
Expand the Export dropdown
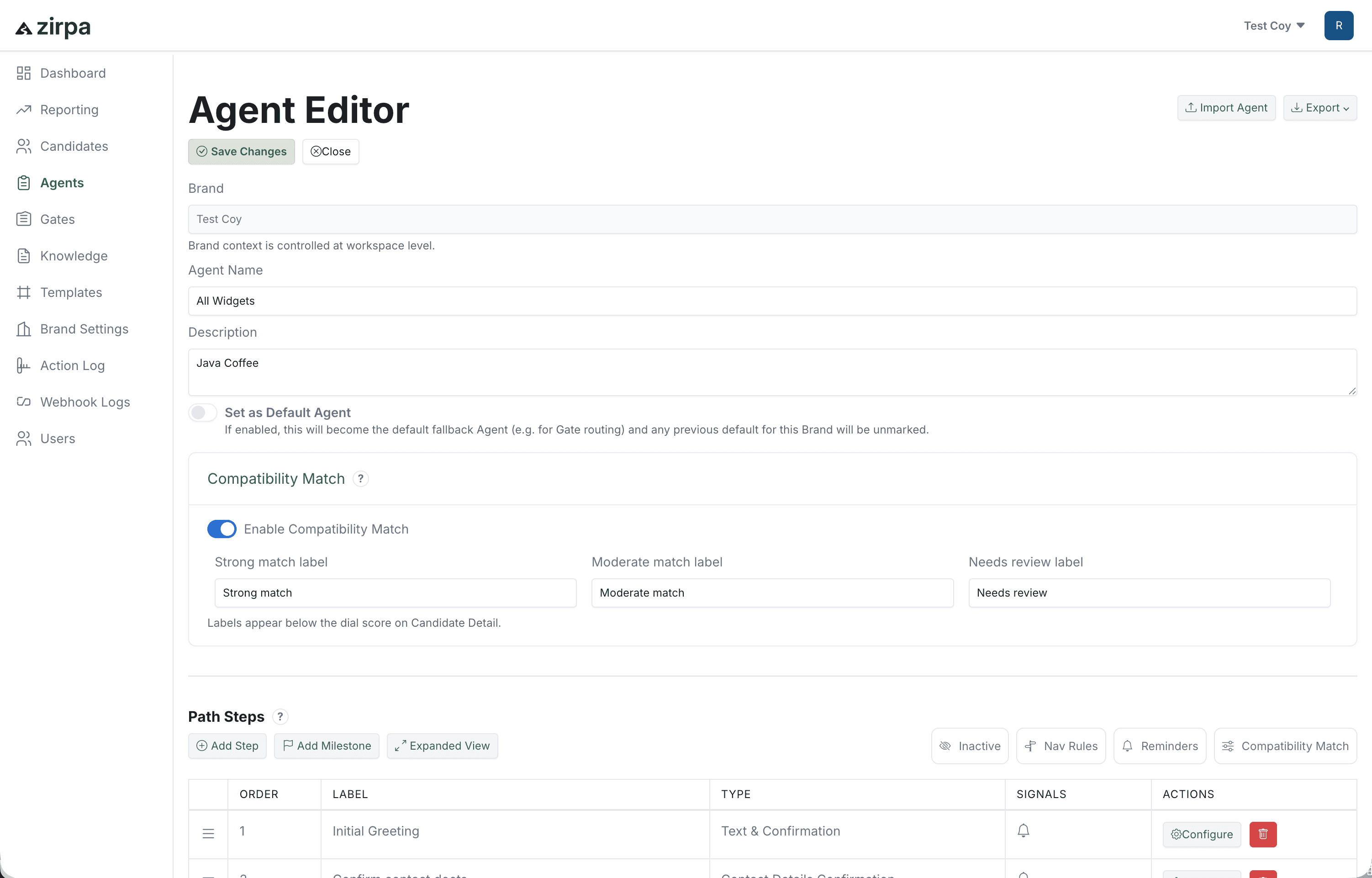point(1319,108)
